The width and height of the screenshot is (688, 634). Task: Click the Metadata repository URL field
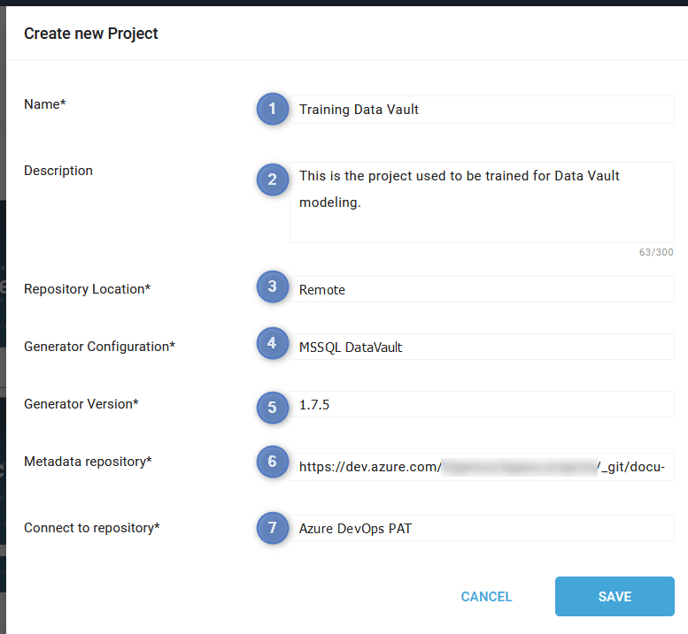(482, 467)
